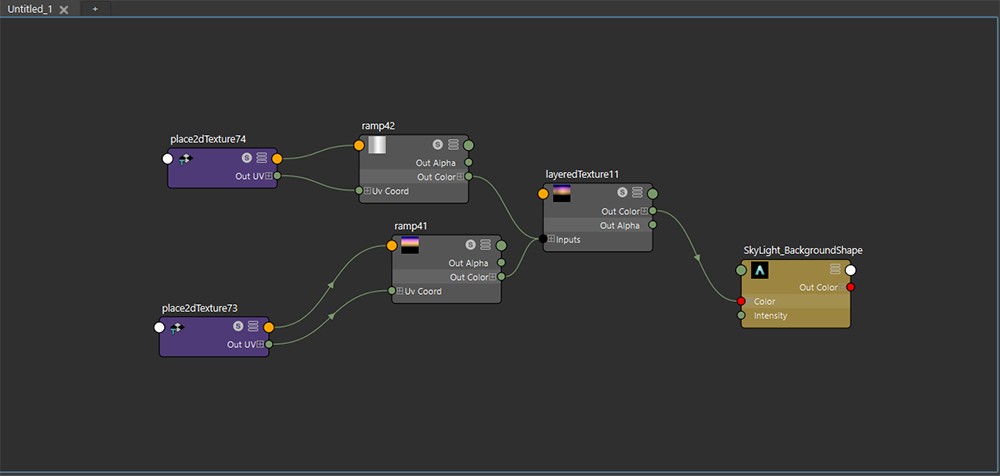The height and width of the screenshot is (476, 1000).
Task: Click view mode bars icon on SkyLight_BackgroundShape
Action: pyautogui.click(x=835, y=270)
